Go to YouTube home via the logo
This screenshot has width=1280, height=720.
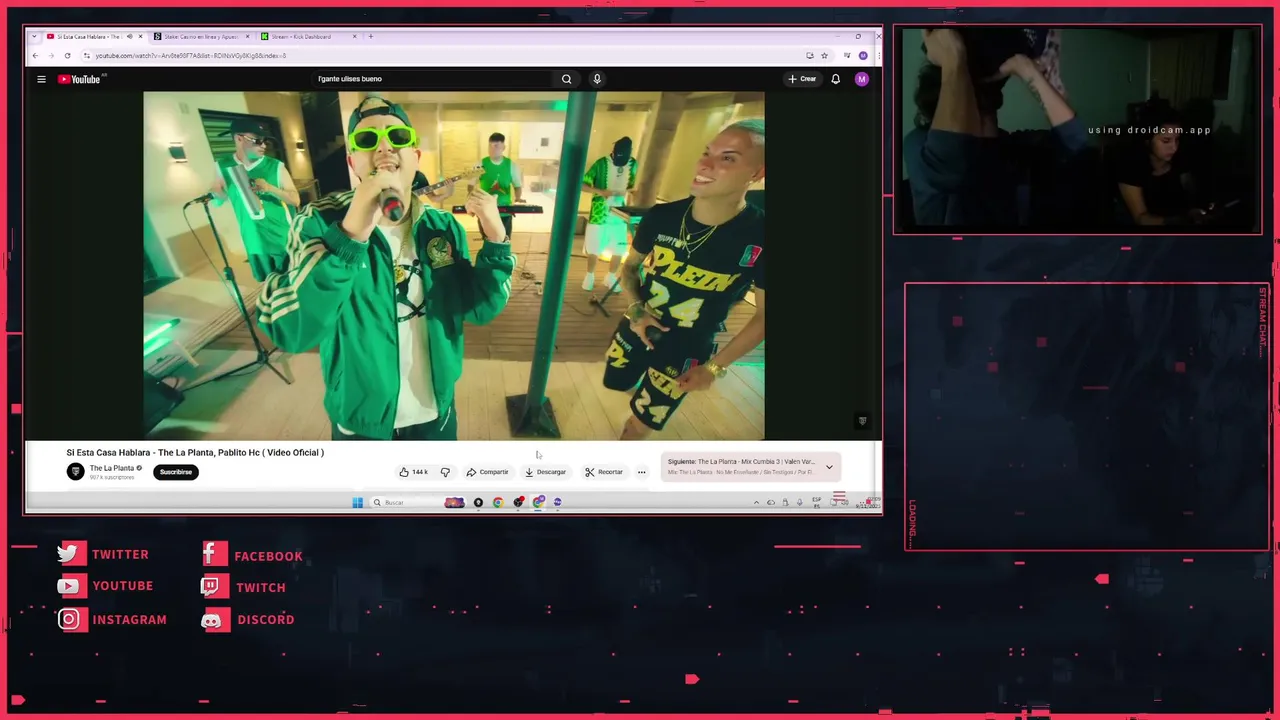79,79
